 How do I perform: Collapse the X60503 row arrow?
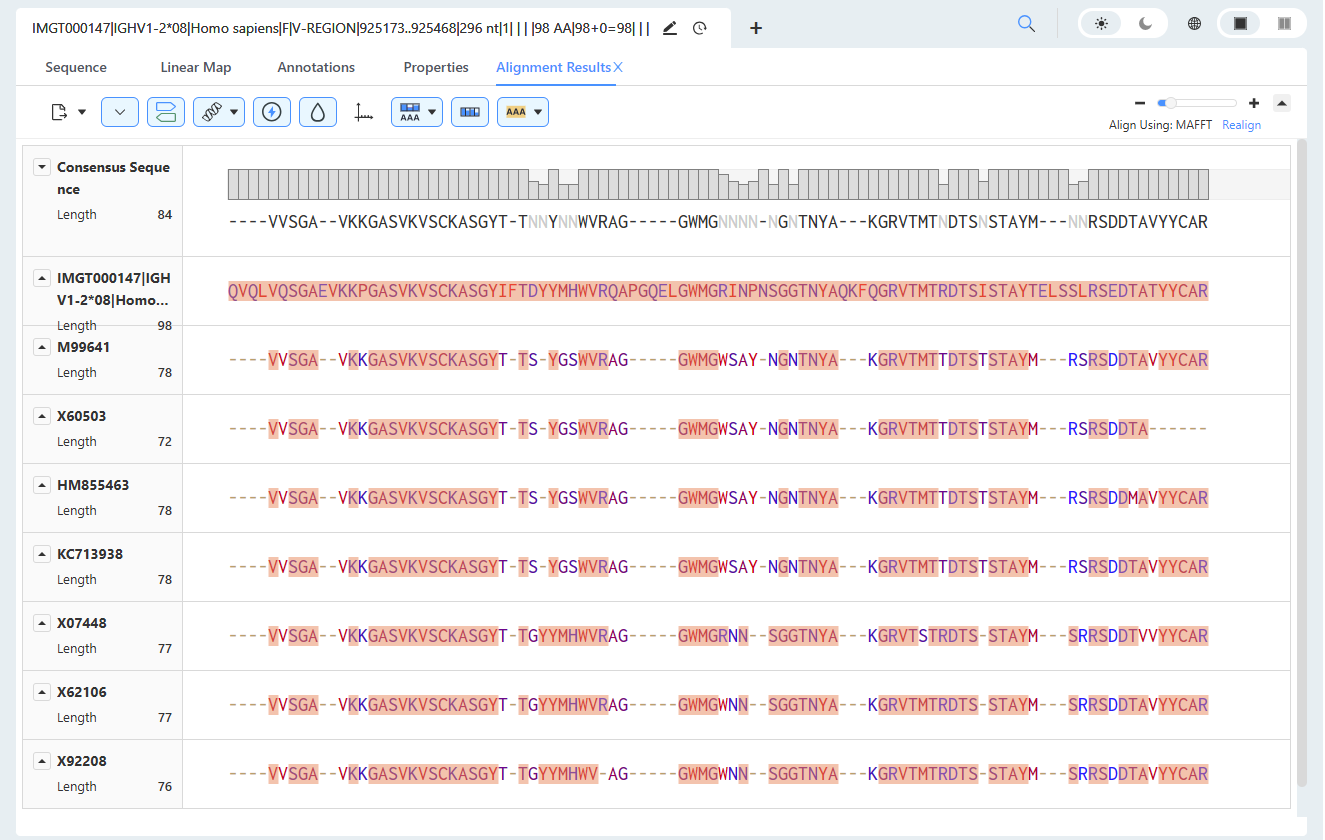[42, 415]
